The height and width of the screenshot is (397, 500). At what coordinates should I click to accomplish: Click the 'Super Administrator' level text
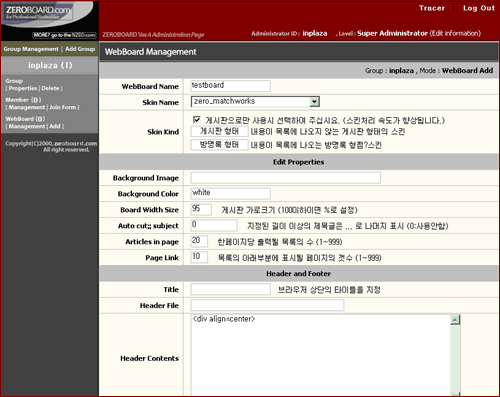(x=392, y=33)
